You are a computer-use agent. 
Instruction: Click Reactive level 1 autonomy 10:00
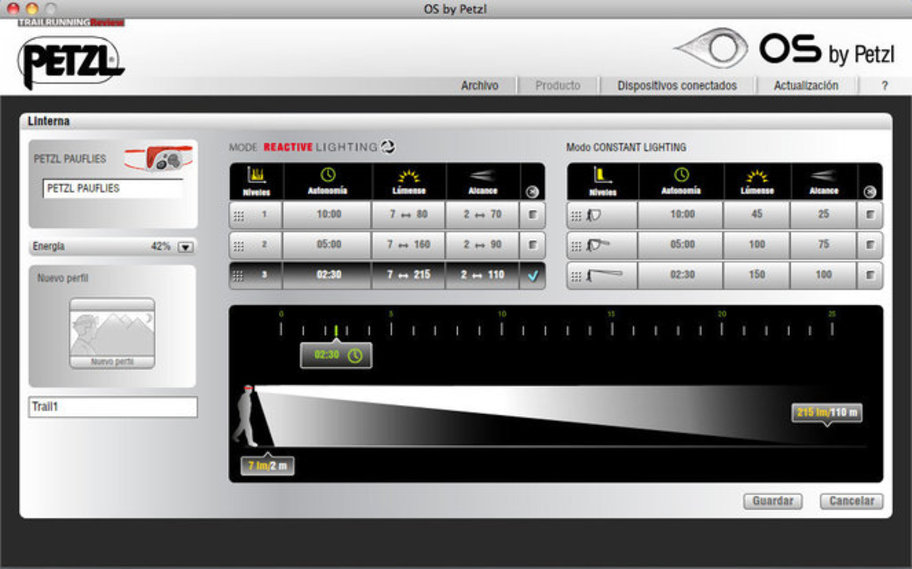pyautogui.click(x=328, y=215)
